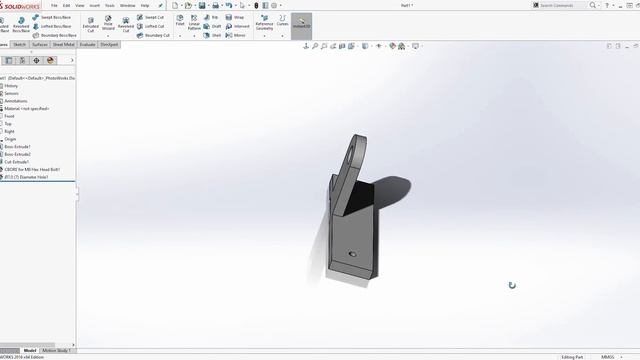Pin the menu bar with pushpin
The image size is (640, 360).
coord(160,6)
